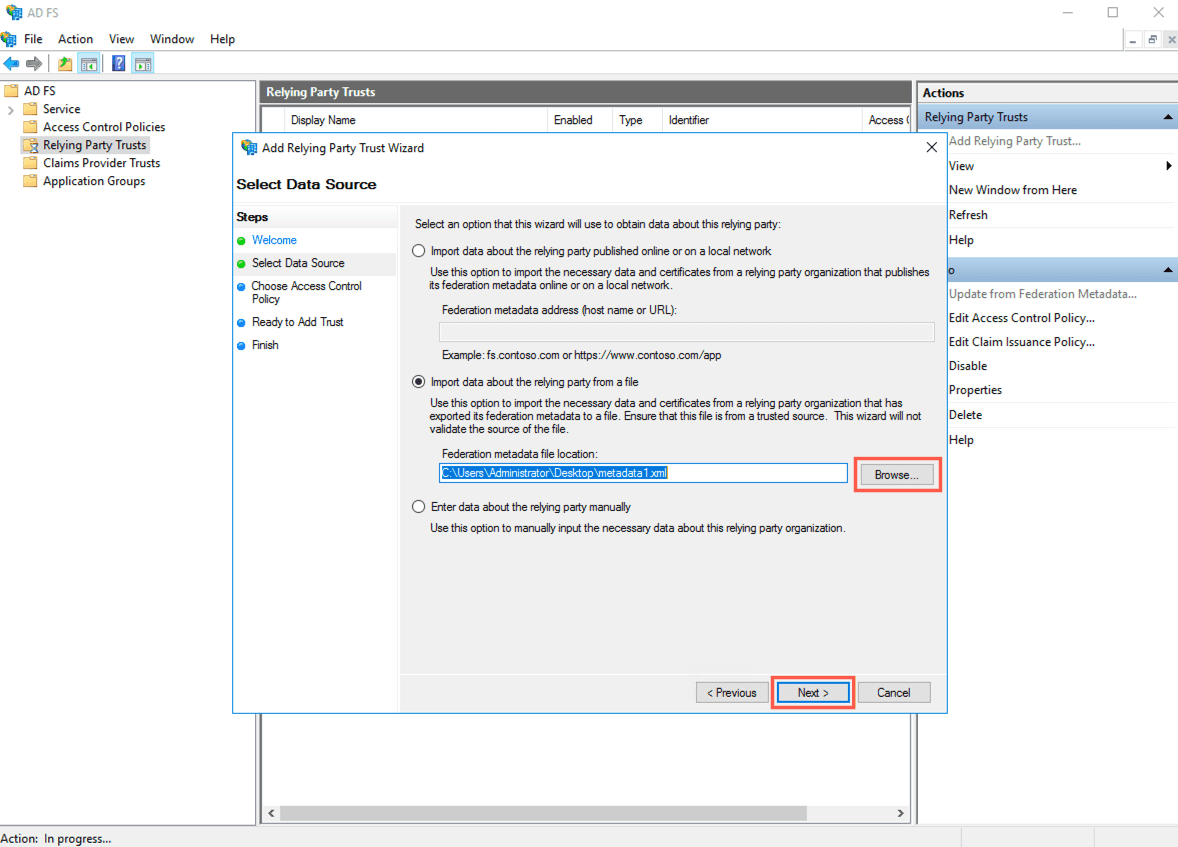Screen dimensions: 1178x847
Task: Click the blue Back arrow toolbar icon
Action: [11, 64]
